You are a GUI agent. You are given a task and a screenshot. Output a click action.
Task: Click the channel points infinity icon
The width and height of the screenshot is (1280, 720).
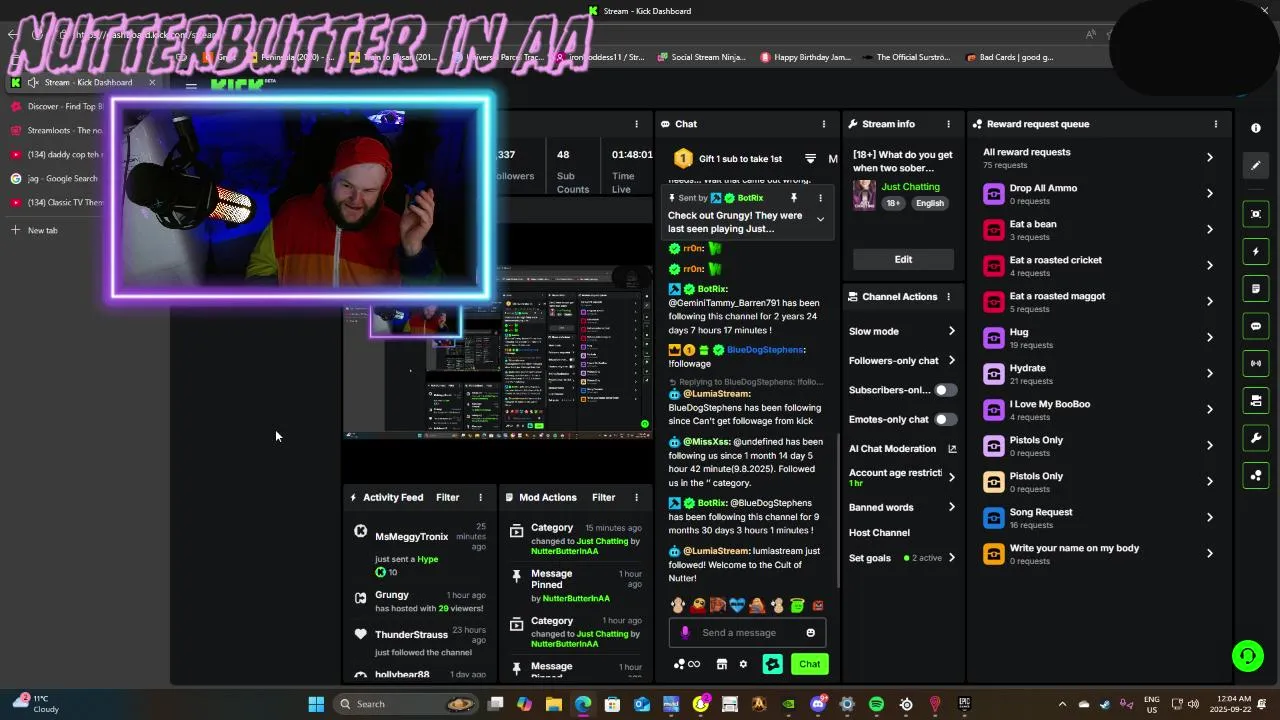pyautogui.click(x=687, y=664)
